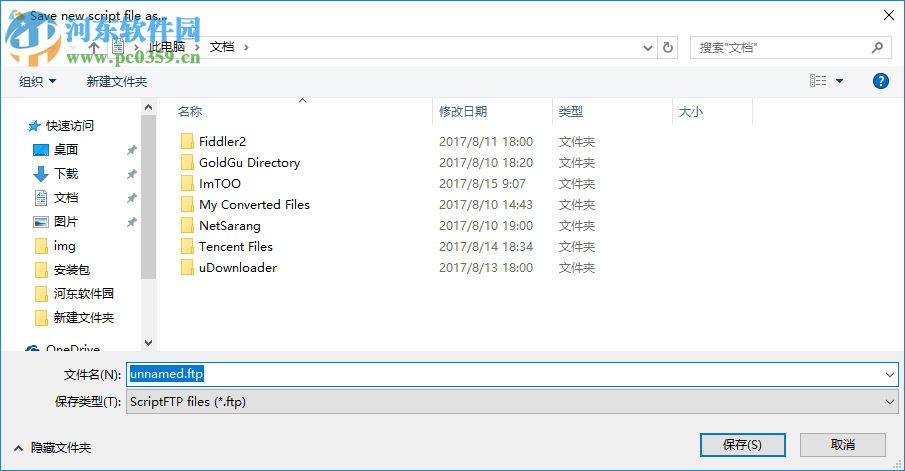Click the sidebar scrollbar thumb

coord(148,197)
